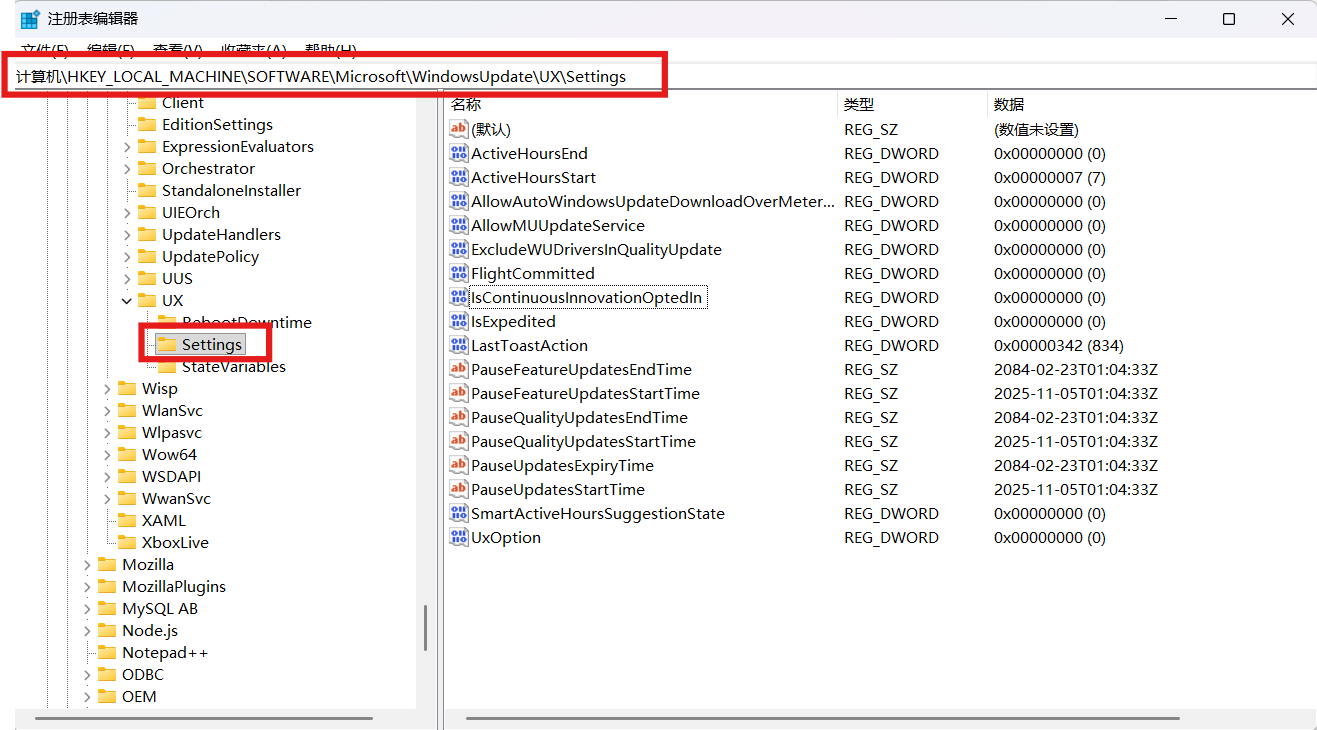
Task: Expand the UIEOrch key
Action: [127, 212]
